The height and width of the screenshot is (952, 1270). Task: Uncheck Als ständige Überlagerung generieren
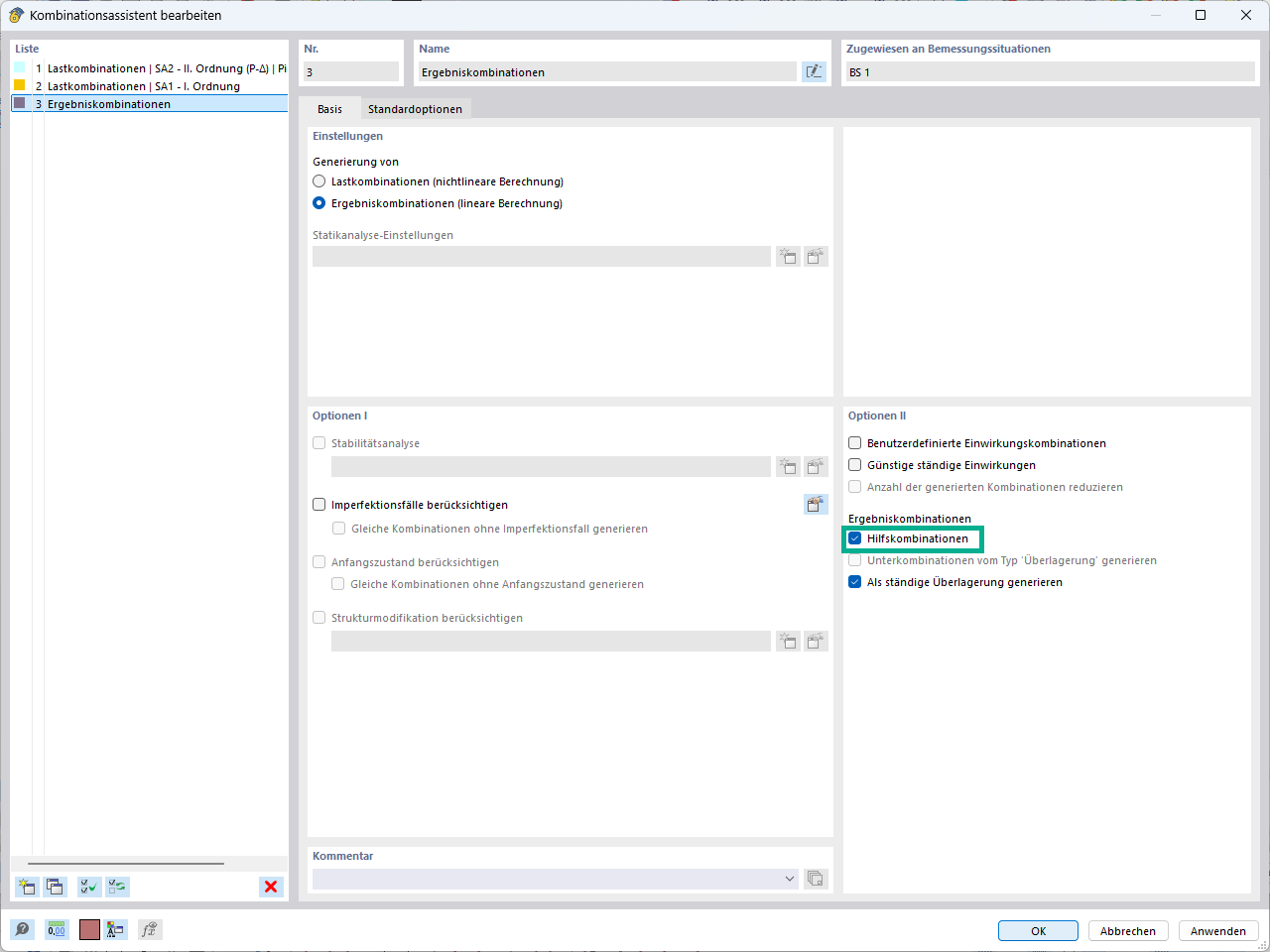tap(854, 582)
